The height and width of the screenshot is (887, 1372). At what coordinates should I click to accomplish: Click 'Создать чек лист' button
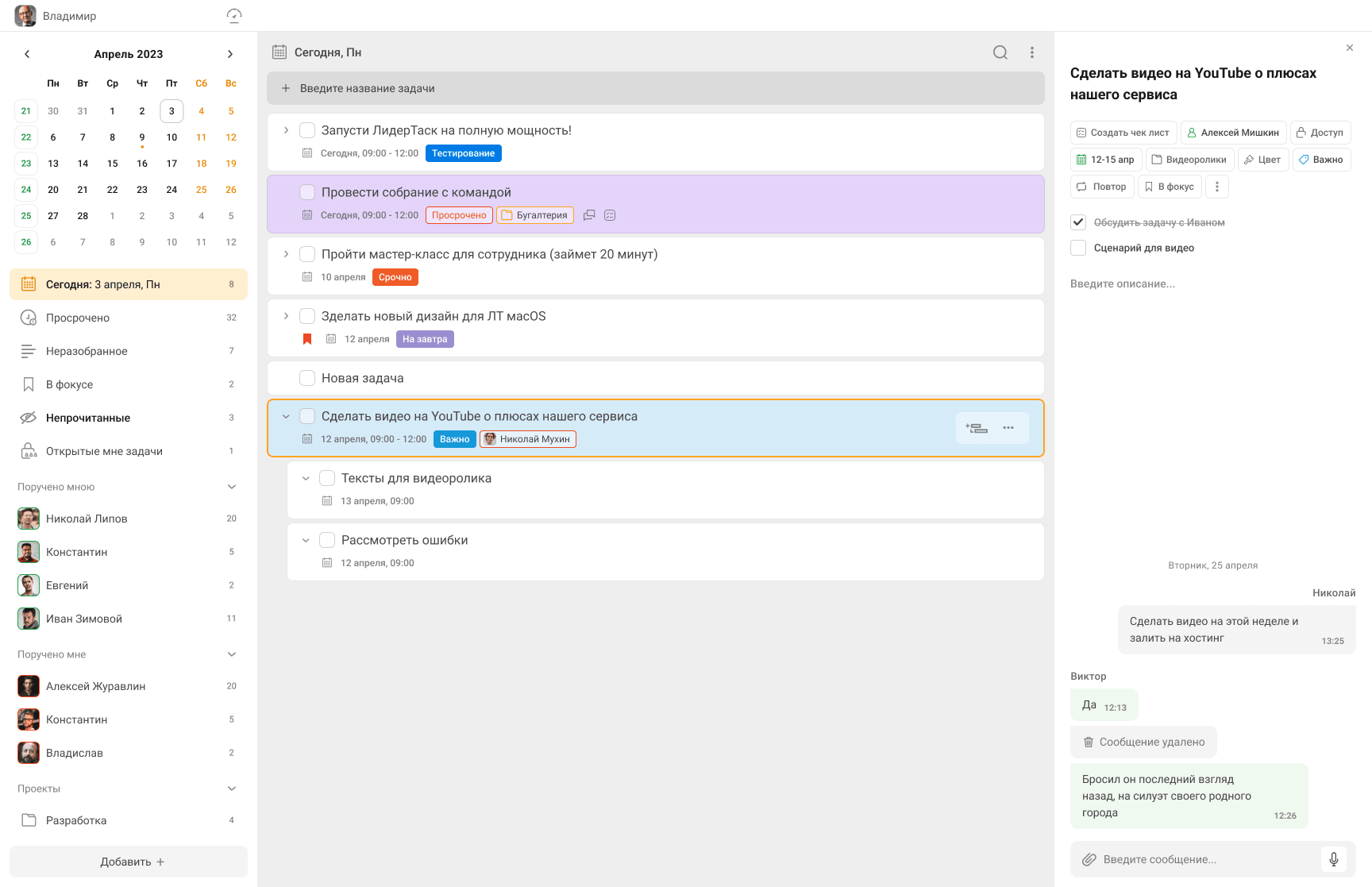(1123, 133)
